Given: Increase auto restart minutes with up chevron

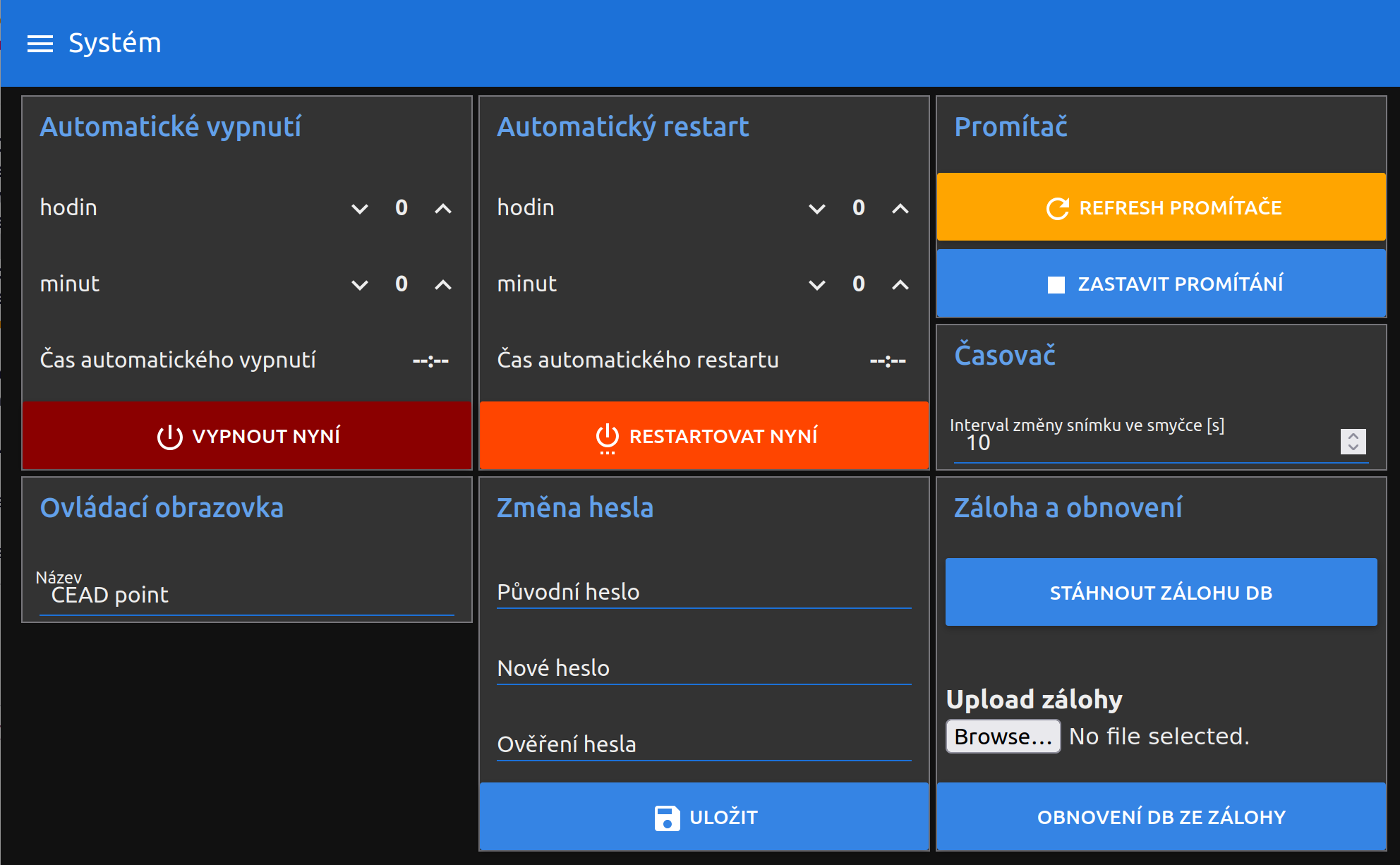Looking at the screenshot, I should 900,284.
